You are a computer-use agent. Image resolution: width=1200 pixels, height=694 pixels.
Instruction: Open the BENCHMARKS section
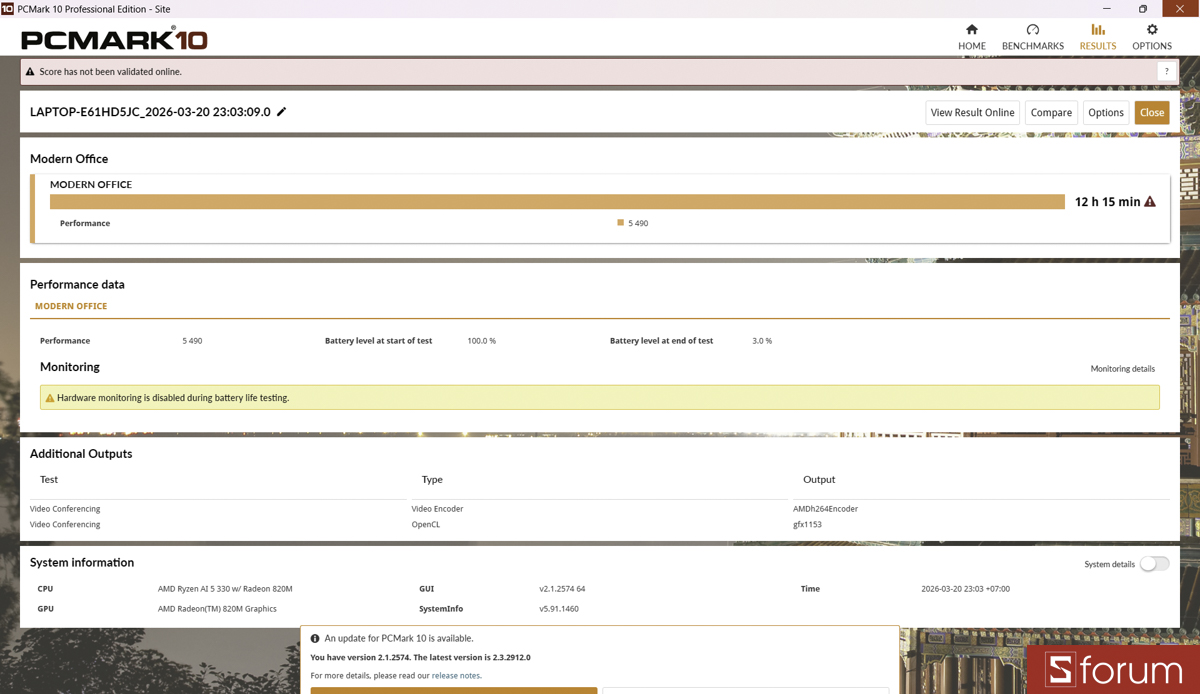(x=1032, y=37)
